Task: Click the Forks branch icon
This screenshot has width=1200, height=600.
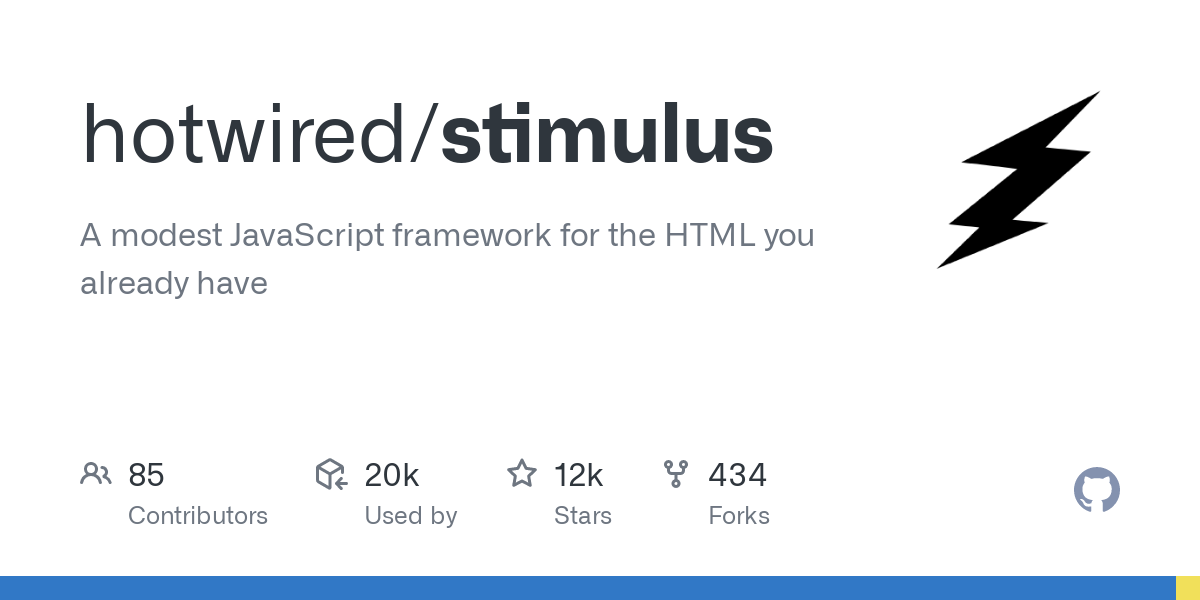Action: coord(676,474)
